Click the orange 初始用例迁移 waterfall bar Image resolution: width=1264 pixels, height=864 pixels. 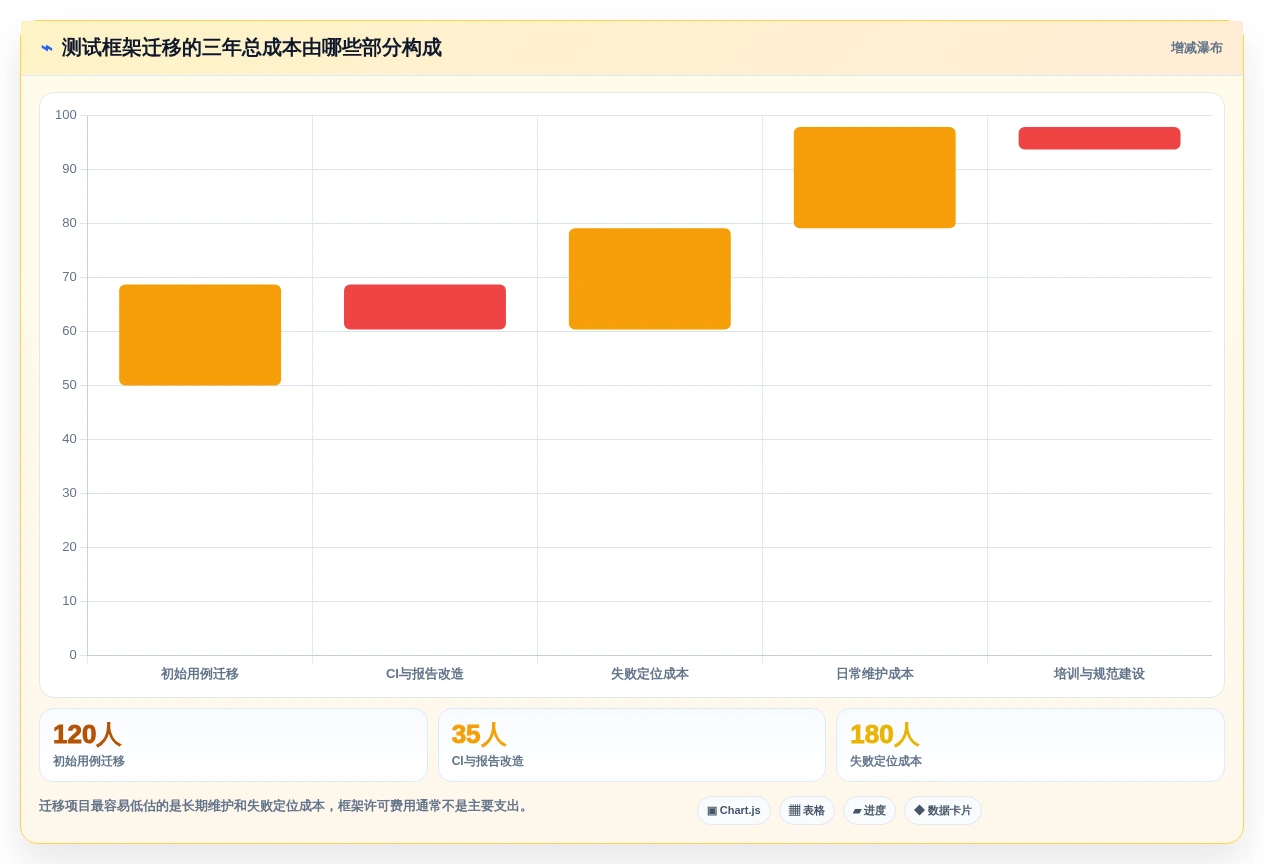pyautogui.click(x=200, y=335)
